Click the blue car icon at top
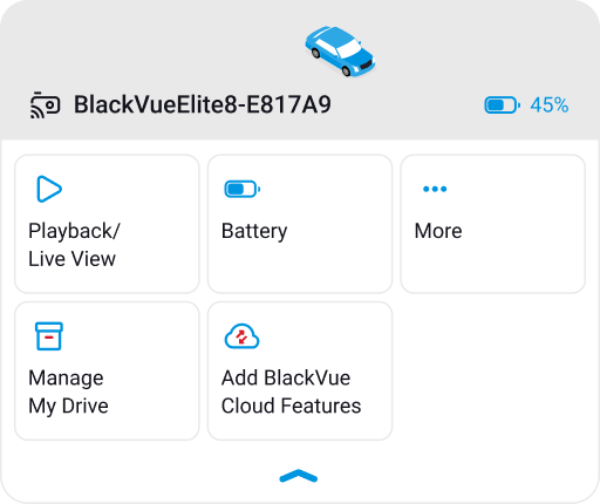The width and height of the screenshot is (600, 504). tap(340, 51)
